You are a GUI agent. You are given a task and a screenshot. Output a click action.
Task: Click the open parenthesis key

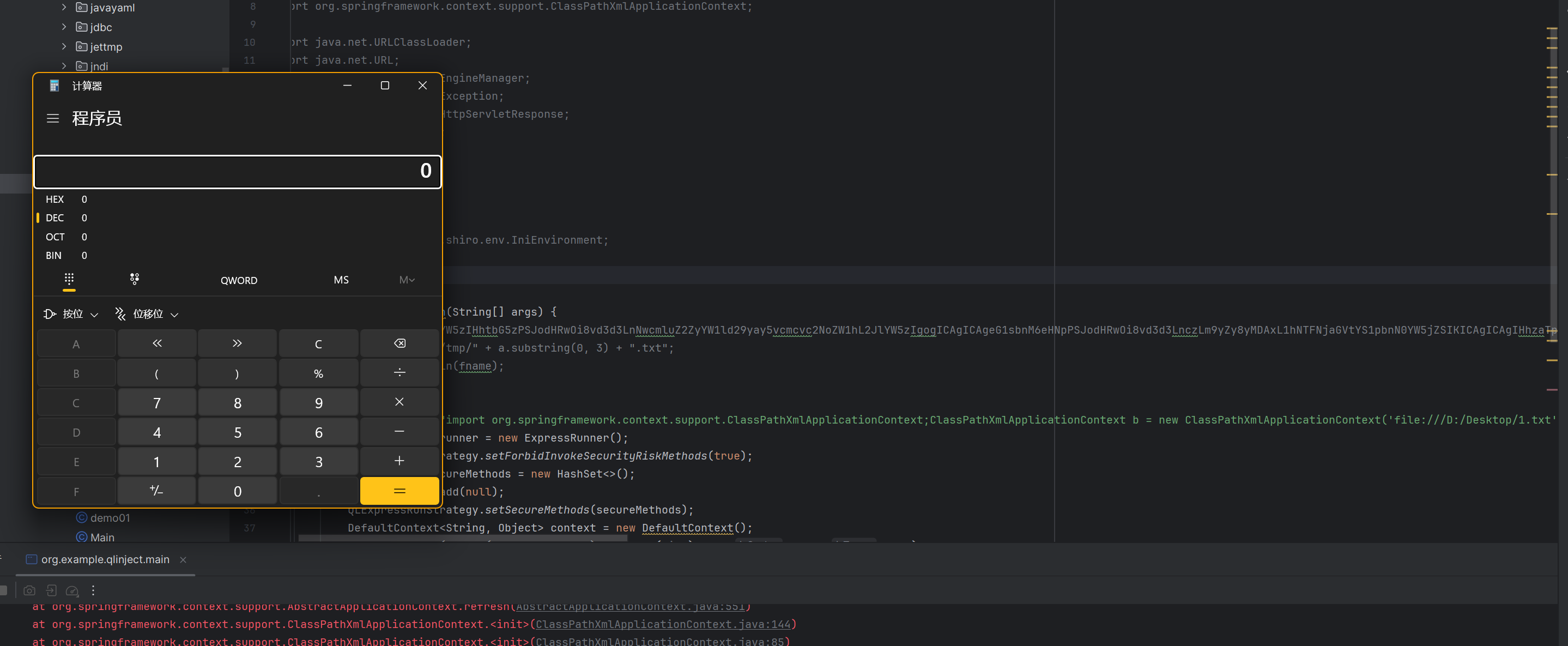pyautogui.click(x=157, y=373)
